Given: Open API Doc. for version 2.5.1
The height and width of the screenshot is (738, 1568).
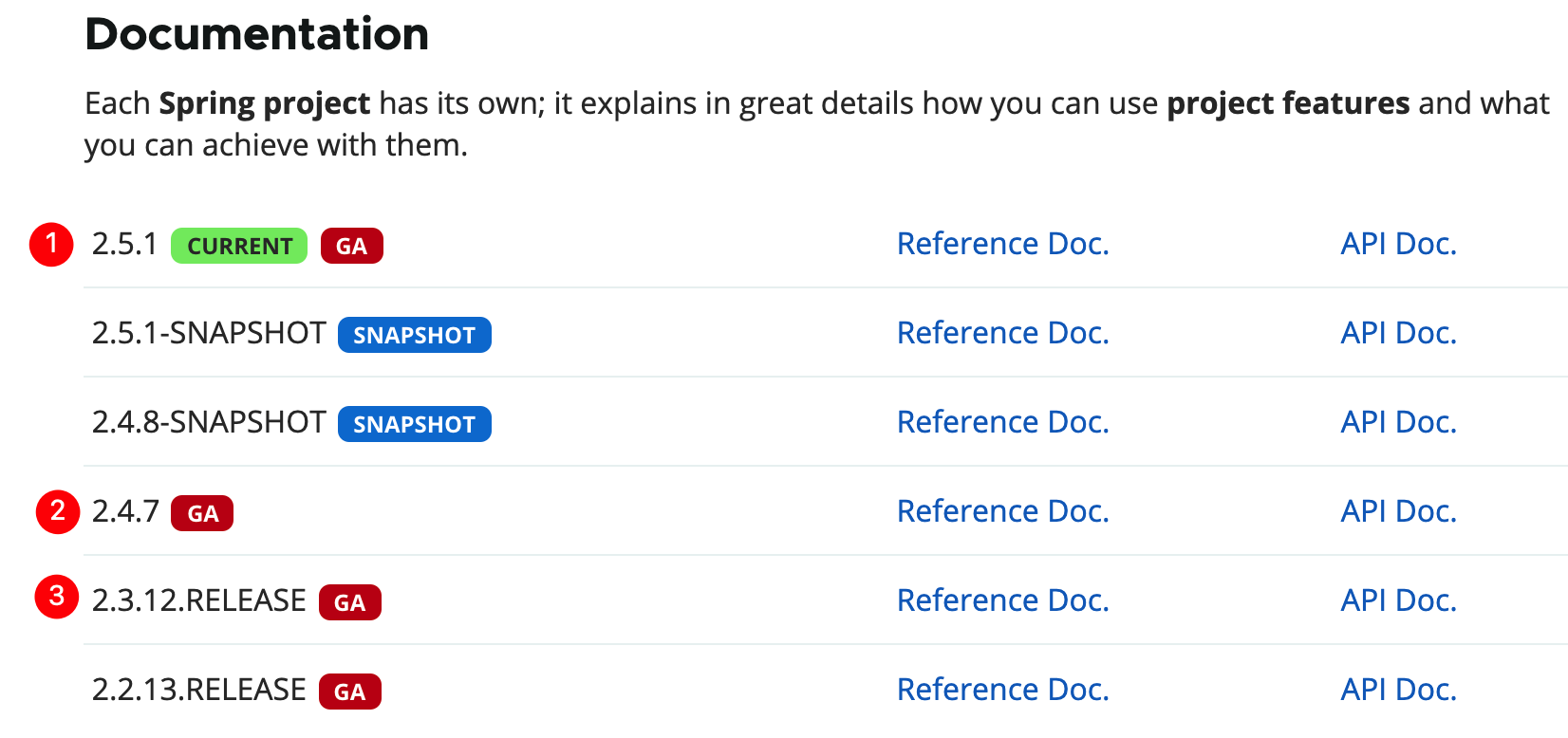Looking at the screenshot, I should coord(1398,244).
